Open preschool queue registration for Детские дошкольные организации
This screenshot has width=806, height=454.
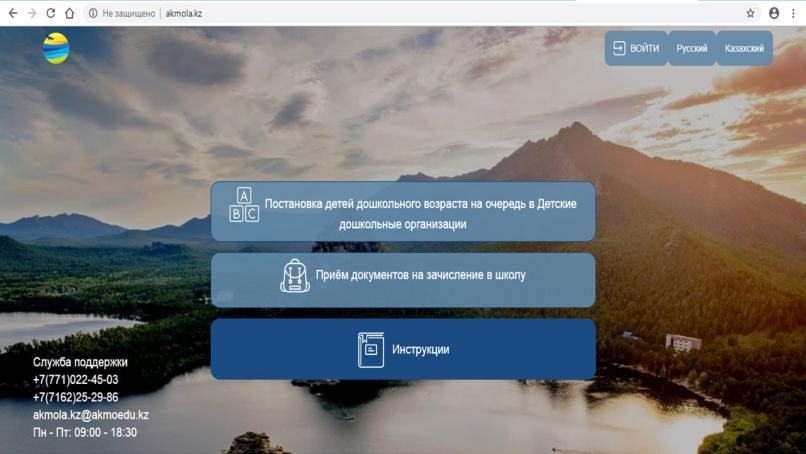[403, 211]
